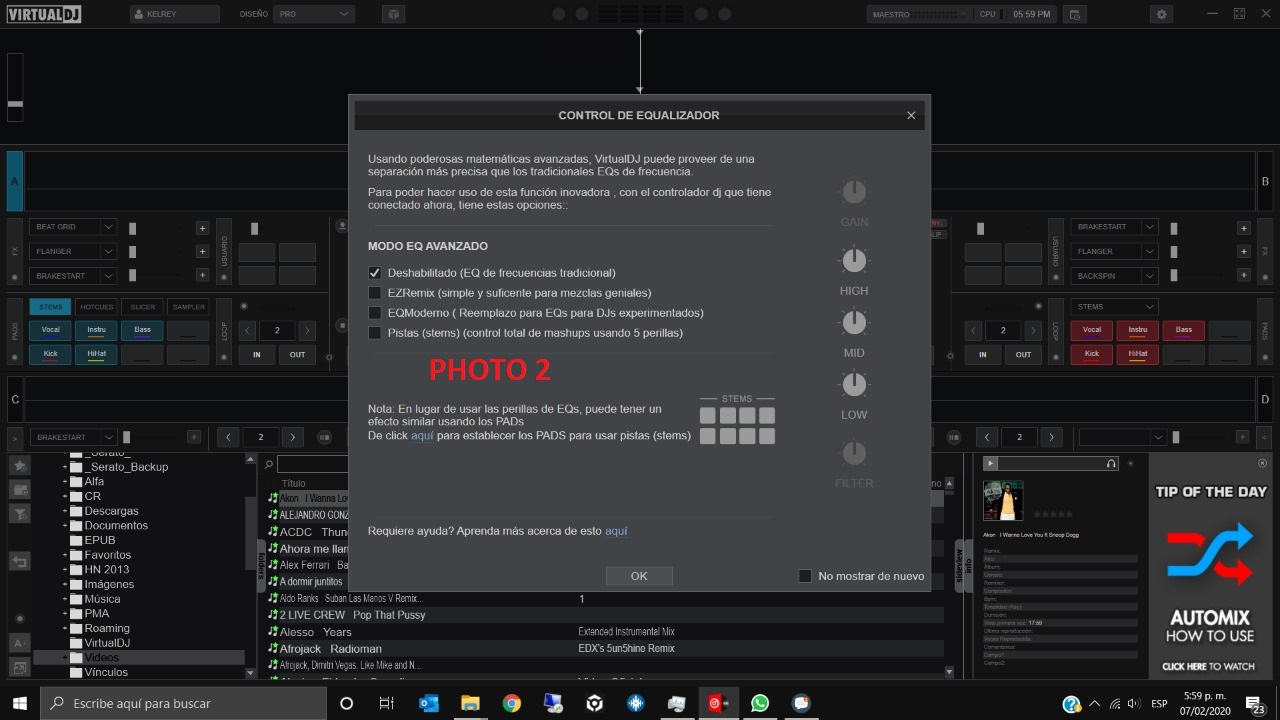1280x720 pixels.
Task: Open File Explorer from the taskbar
Action: coord(470,703)
